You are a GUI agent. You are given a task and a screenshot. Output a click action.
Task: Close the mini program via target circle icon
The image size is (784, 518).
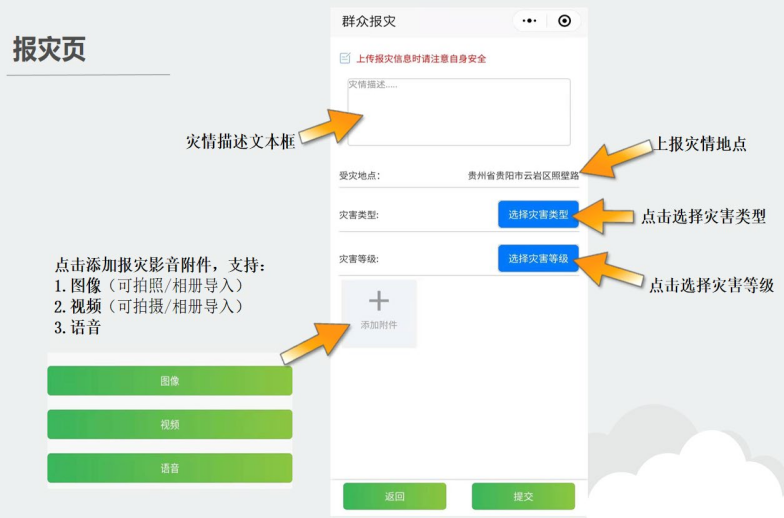[x=564, y=21]
